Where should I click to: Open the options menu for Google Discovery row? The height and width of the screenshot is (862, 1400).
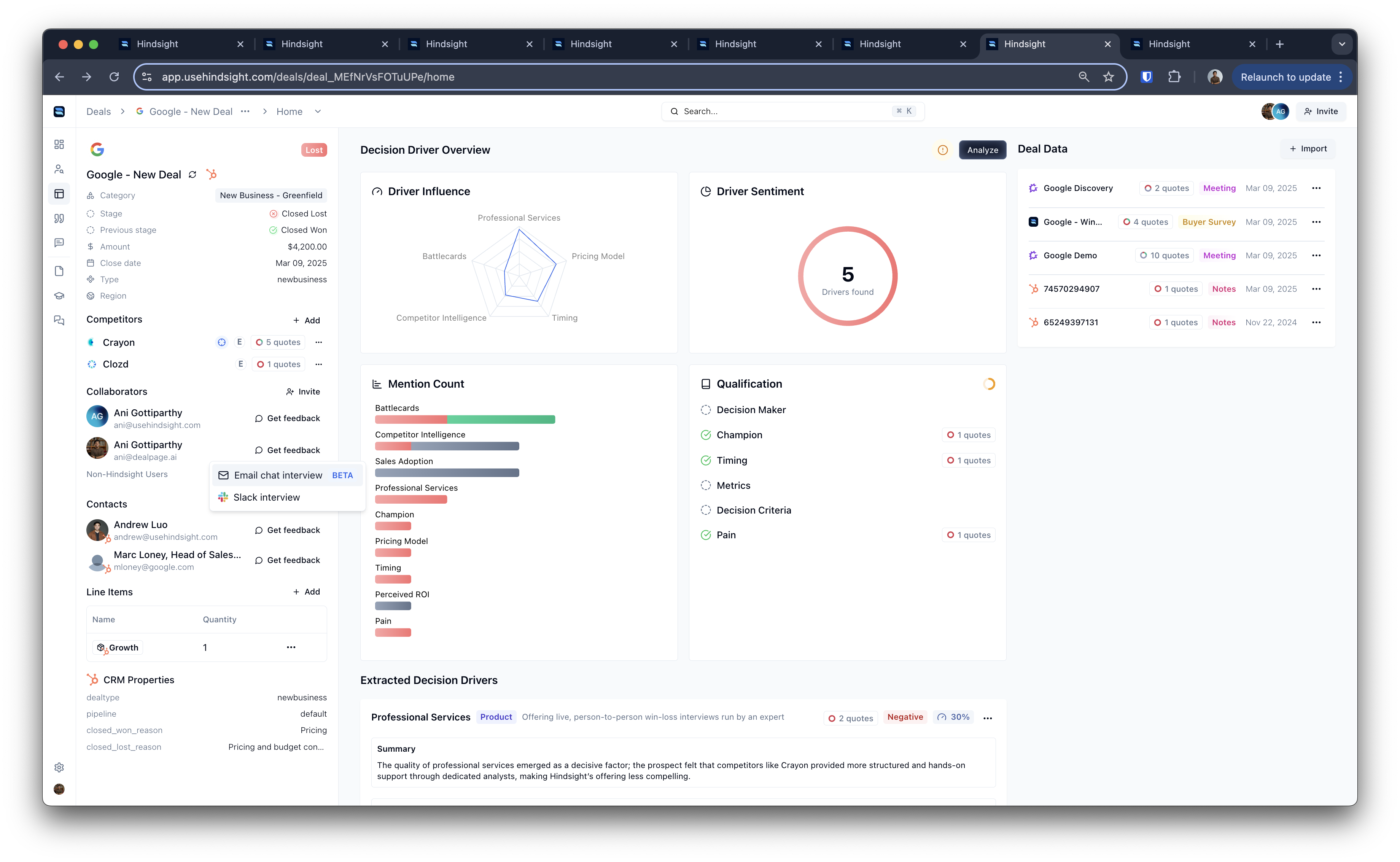click(x=1316, y=188)
